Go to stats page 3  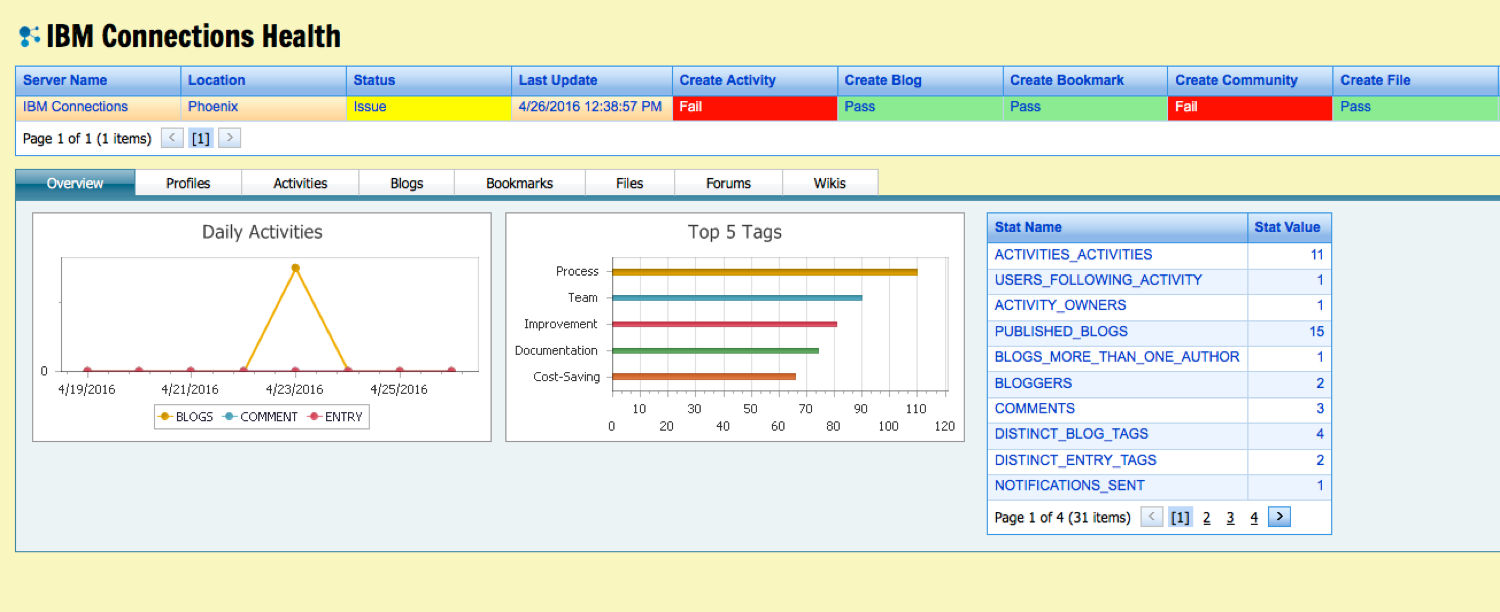(x=1230, y=518)
